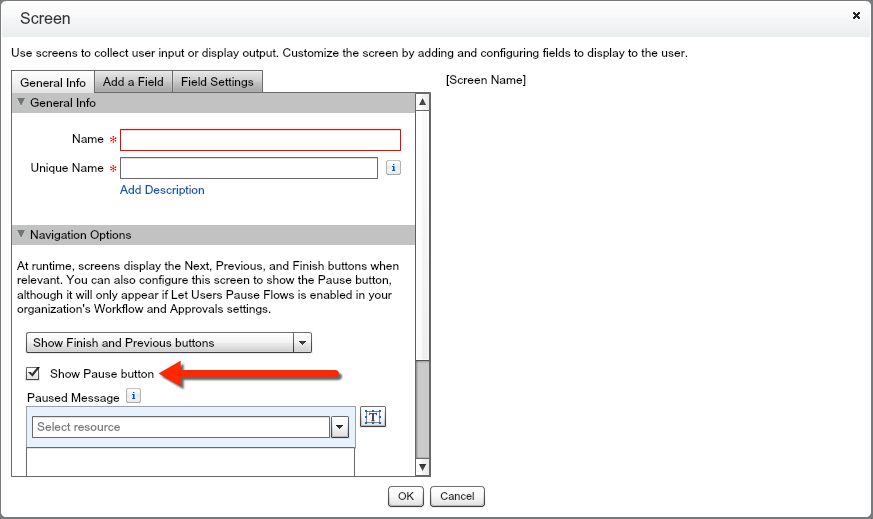Open the Select resource dropdown arrow
The height and width of the screenshot is (519, 873).
339,427
